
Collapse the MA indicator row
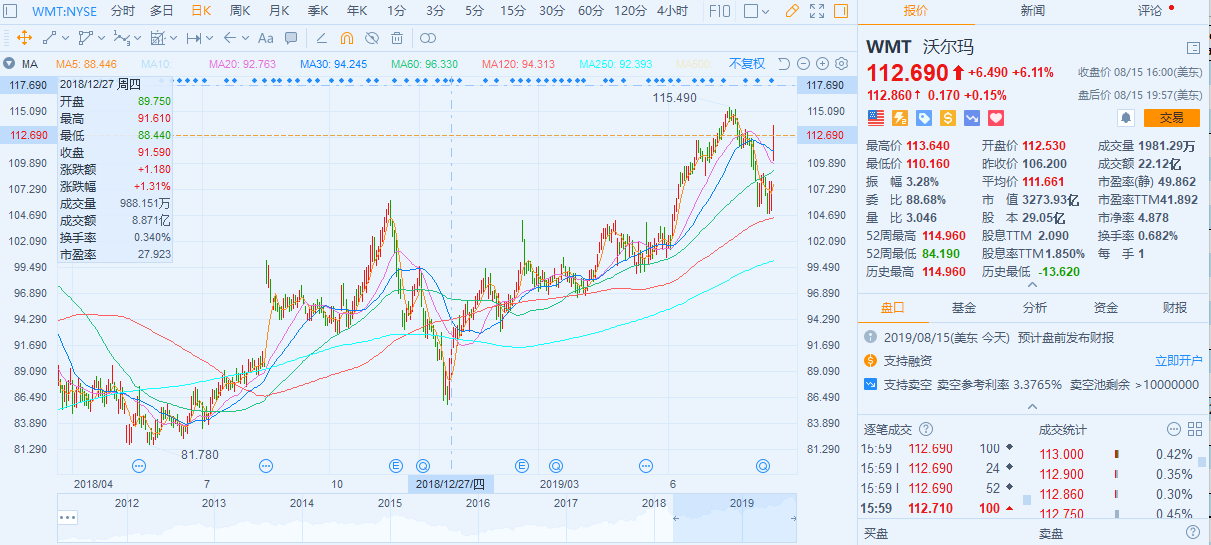coord(9,64)
